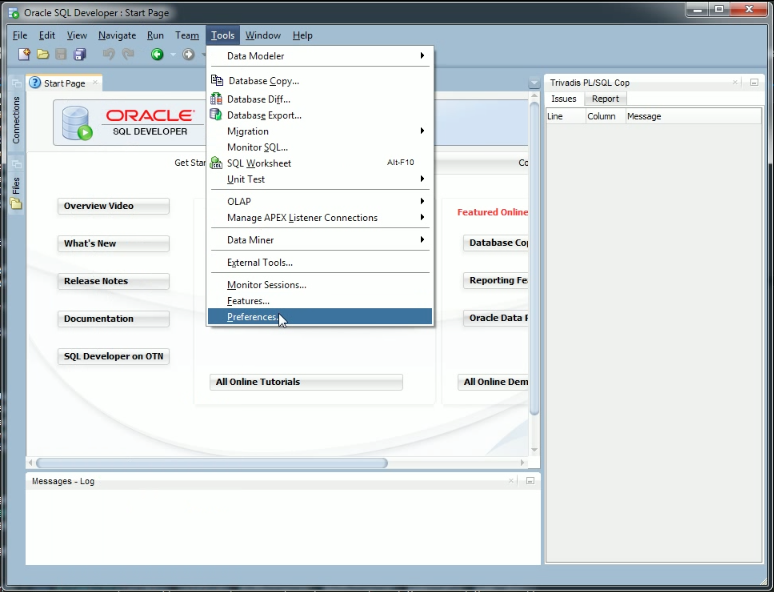The width and height of the screenshot is (774, 592).
Task: Click the Start Page scroll-right arrow
Action: pos(523,463)
